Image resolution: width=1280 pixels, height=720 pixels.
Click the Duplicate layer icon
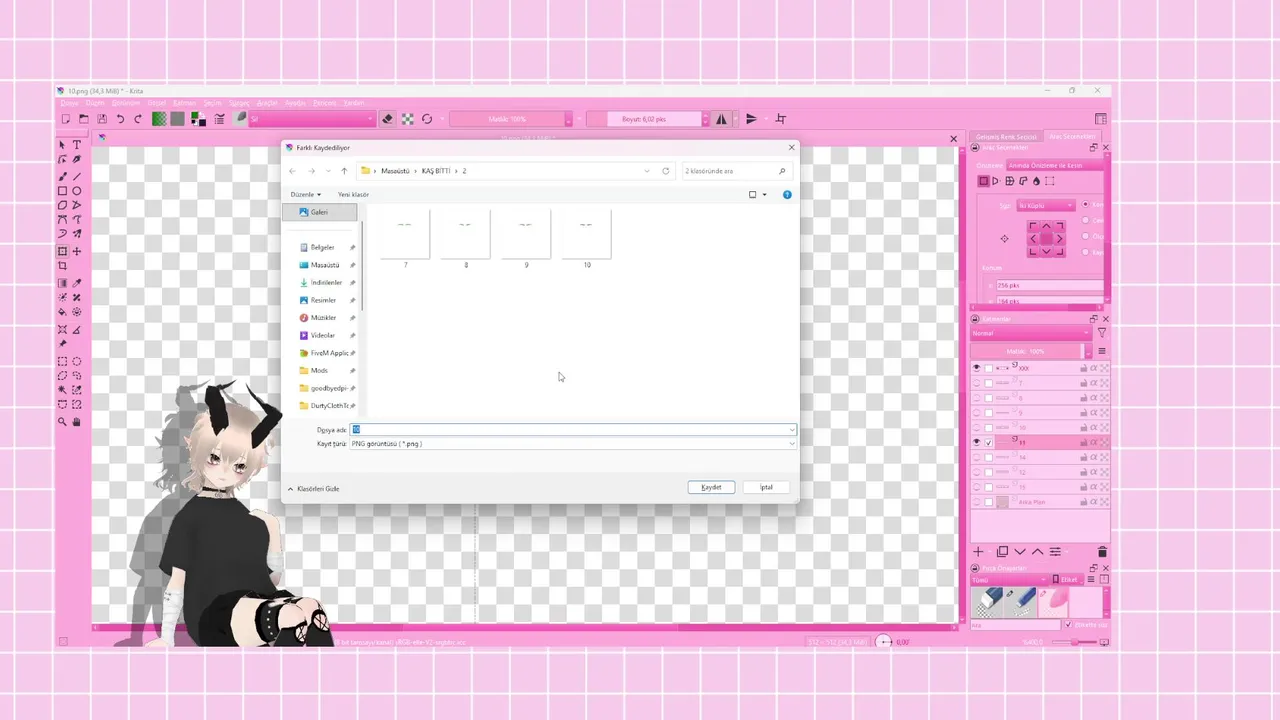1002,552
